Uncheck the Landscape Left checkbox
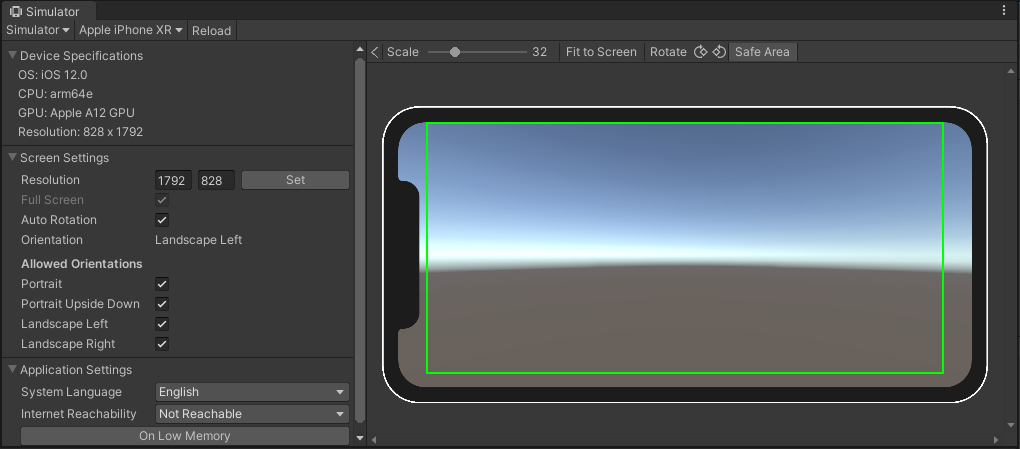This screenshot has height=449, width=1020. point(162,324)
